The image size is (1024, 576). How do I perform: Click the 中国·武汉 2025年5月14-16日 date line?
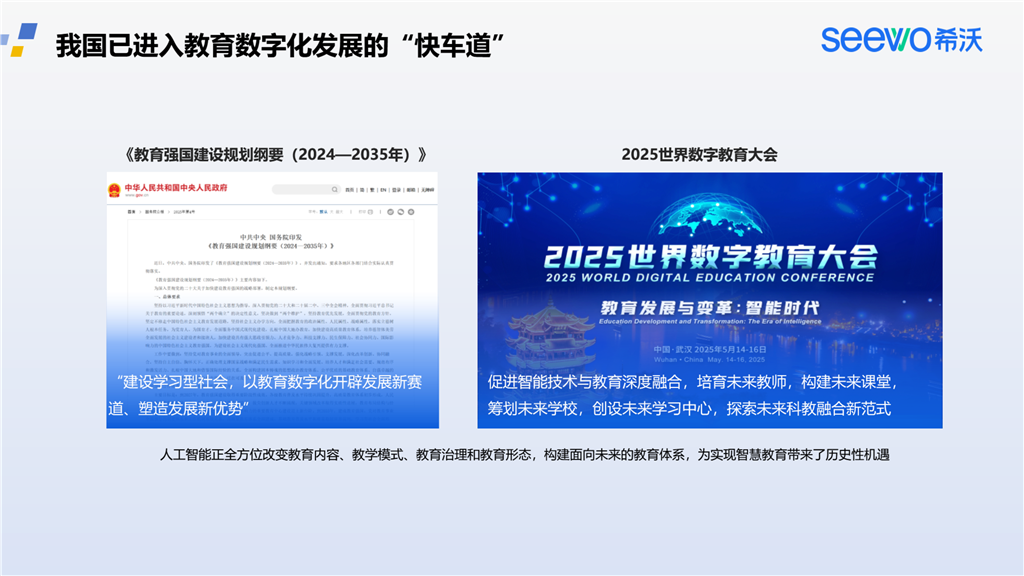[710, 350]
